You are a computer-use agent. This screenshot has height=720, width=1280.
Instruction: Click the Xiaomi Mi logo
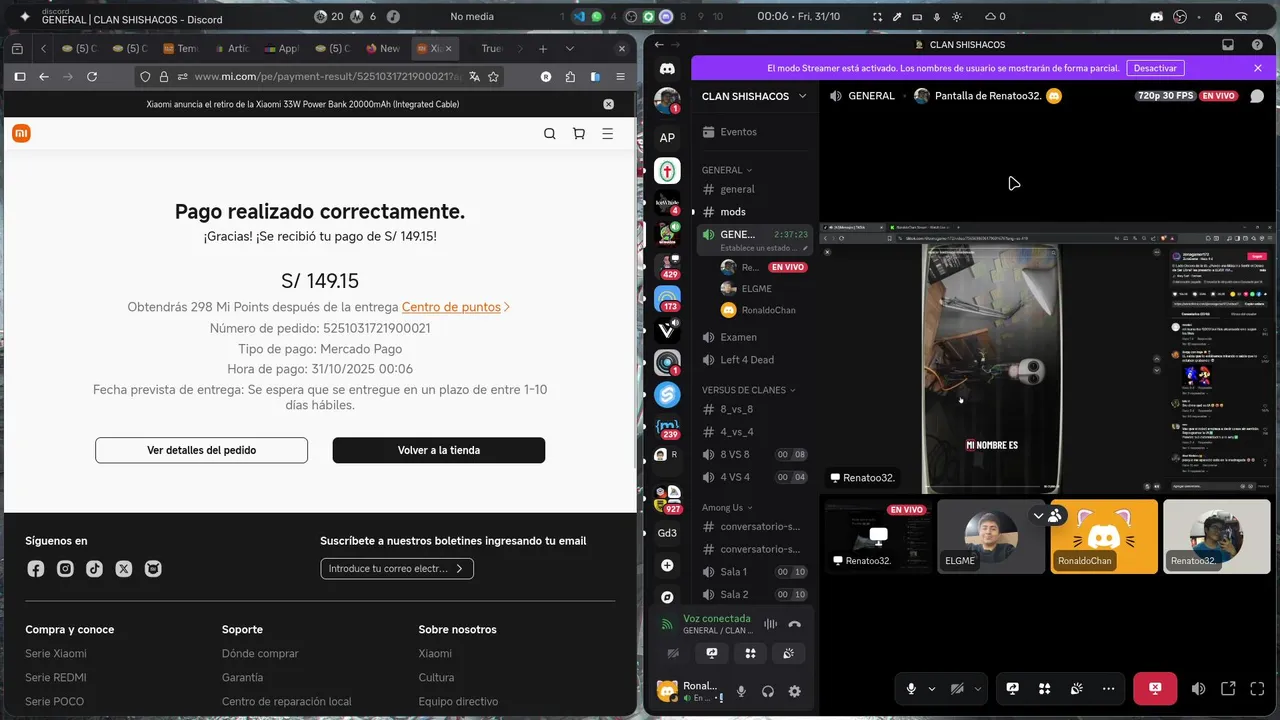point(21,134)
